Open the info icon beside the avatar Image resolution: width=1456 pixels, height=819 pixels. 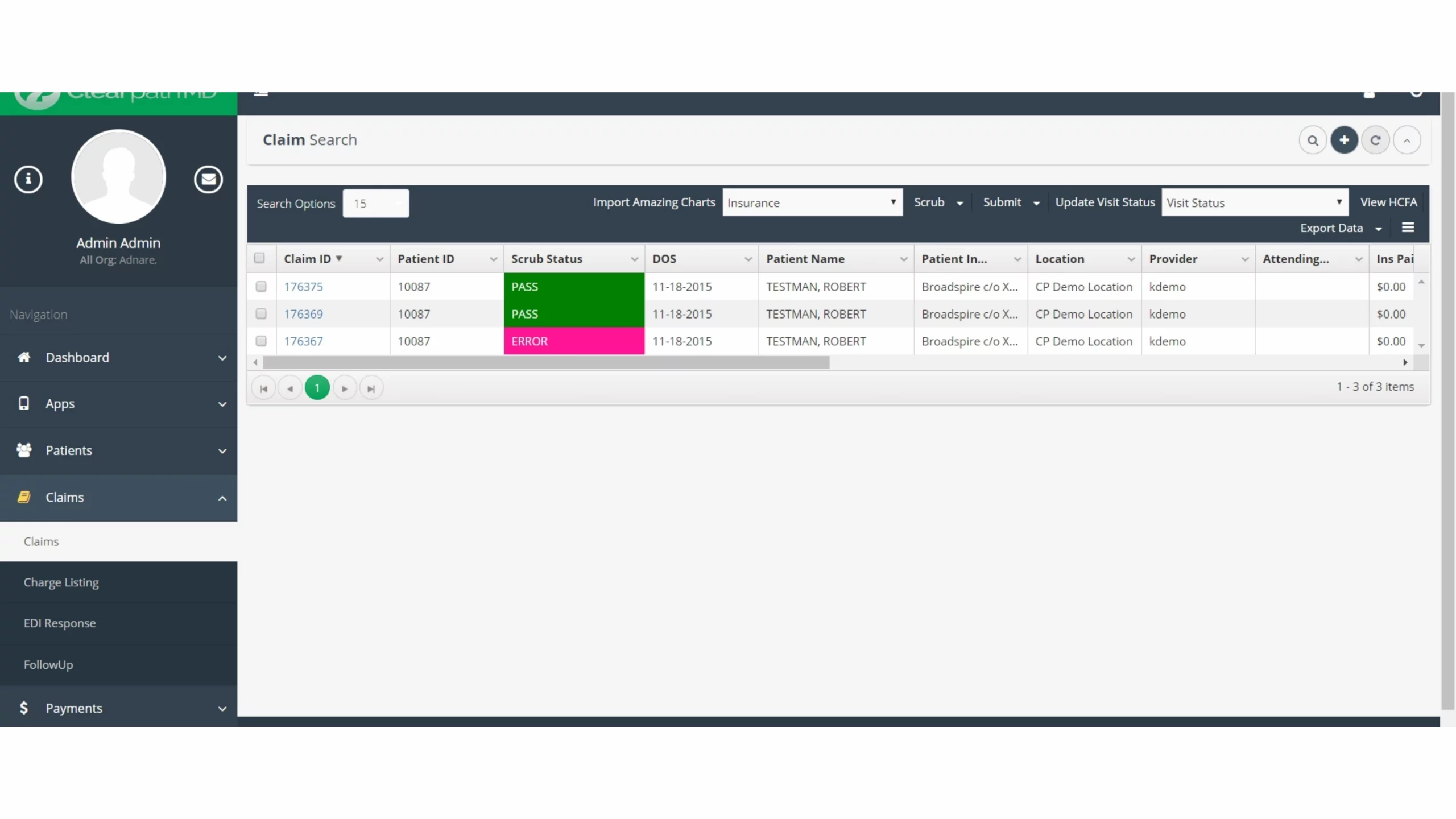pyautogui.click(x=28, y=180)
